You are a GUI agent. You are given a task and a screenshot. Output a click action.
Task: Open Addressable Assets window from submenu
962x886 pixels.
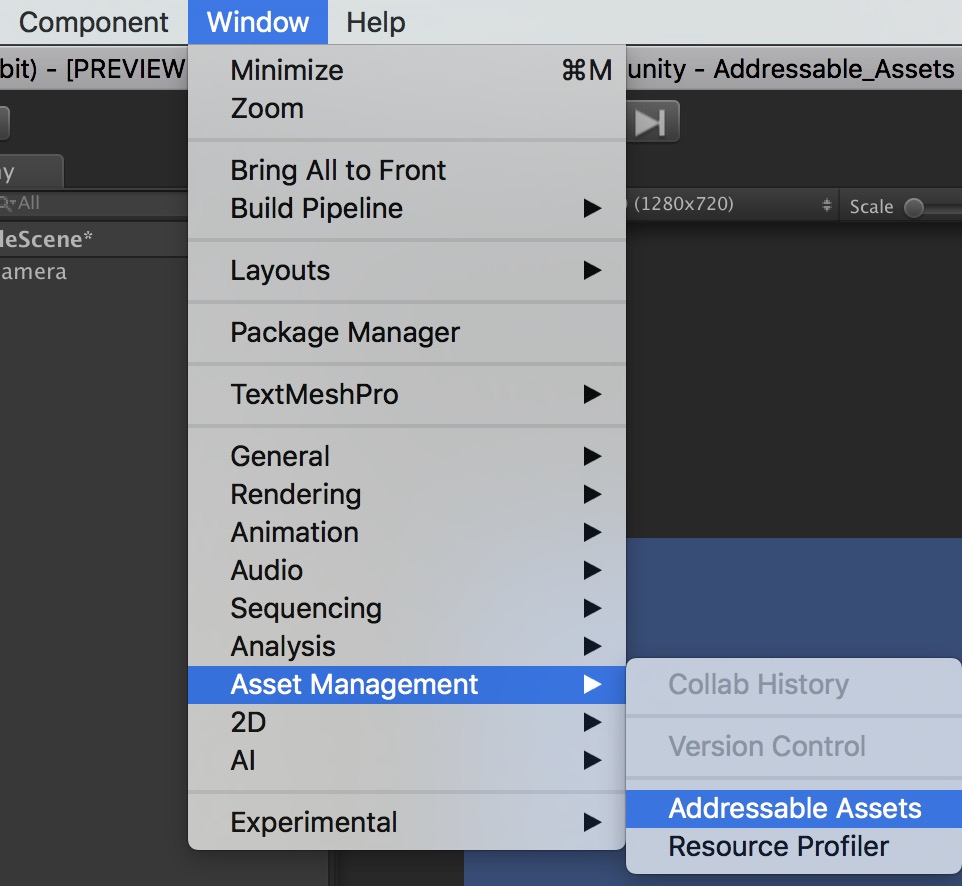coord(794,808)
